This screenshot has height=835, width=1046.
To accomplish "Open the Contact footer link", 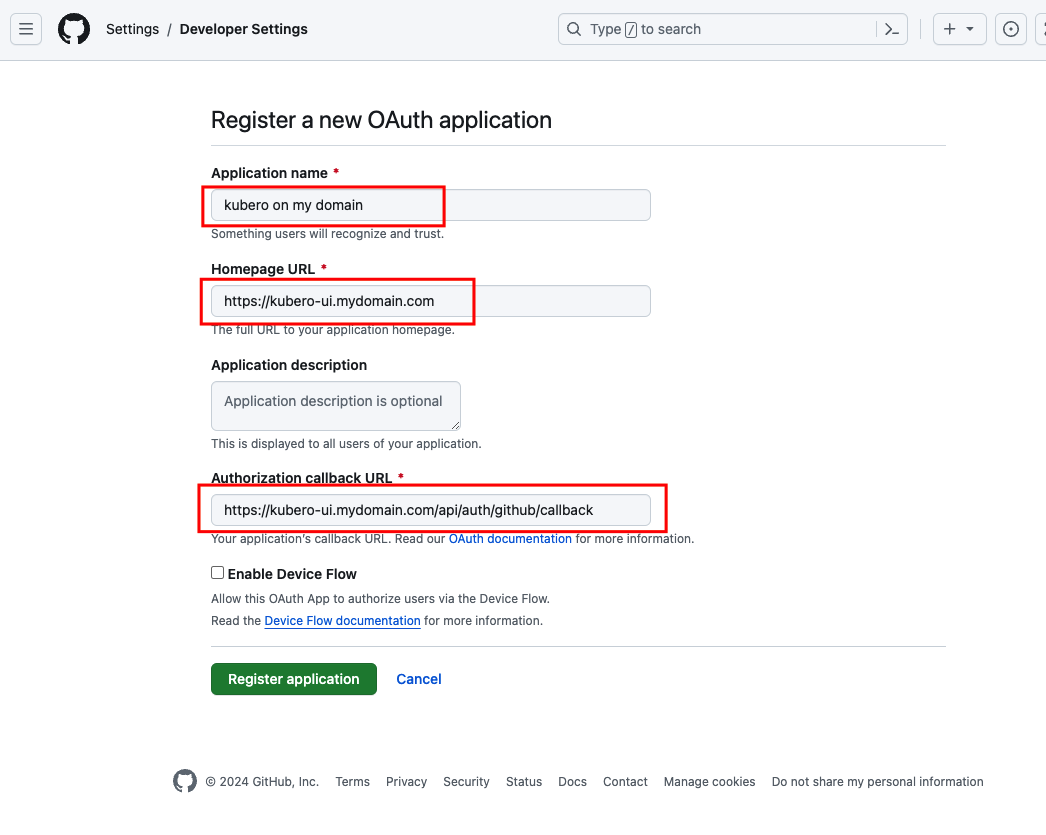I will [625, 782].
